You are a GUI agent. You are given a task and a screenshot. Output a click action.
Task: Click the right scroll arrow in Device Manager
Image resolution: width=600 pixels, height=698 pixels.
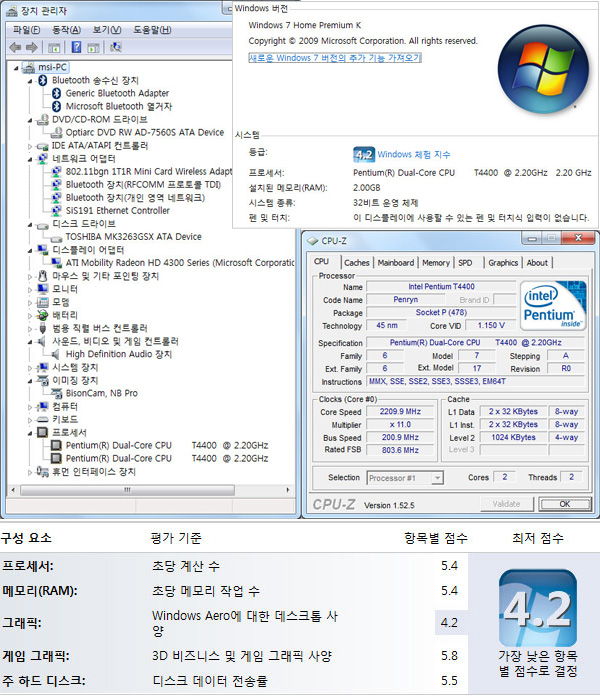tap(288, 490)
